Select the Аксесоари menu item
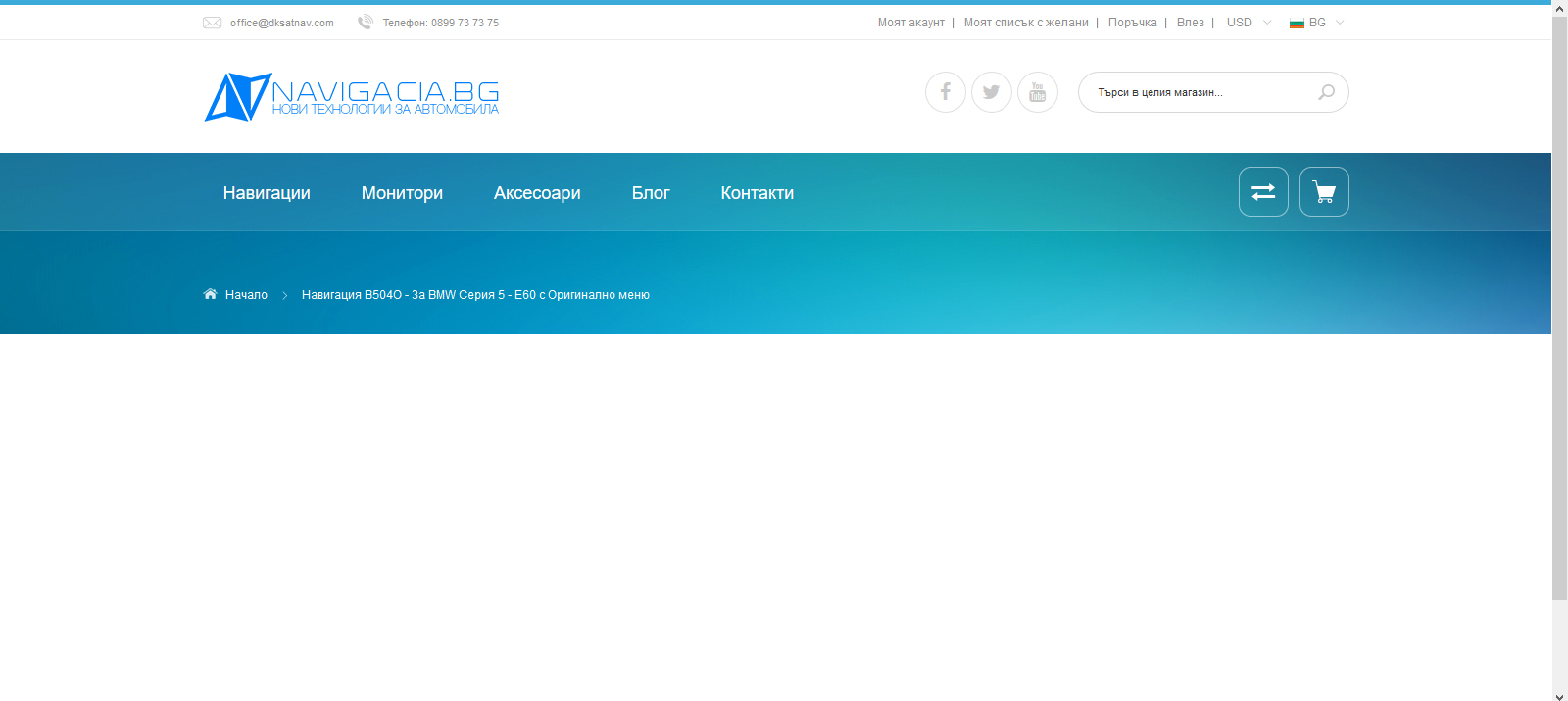The width and height of the screenshot is (1568, 701). coord(537,193)
